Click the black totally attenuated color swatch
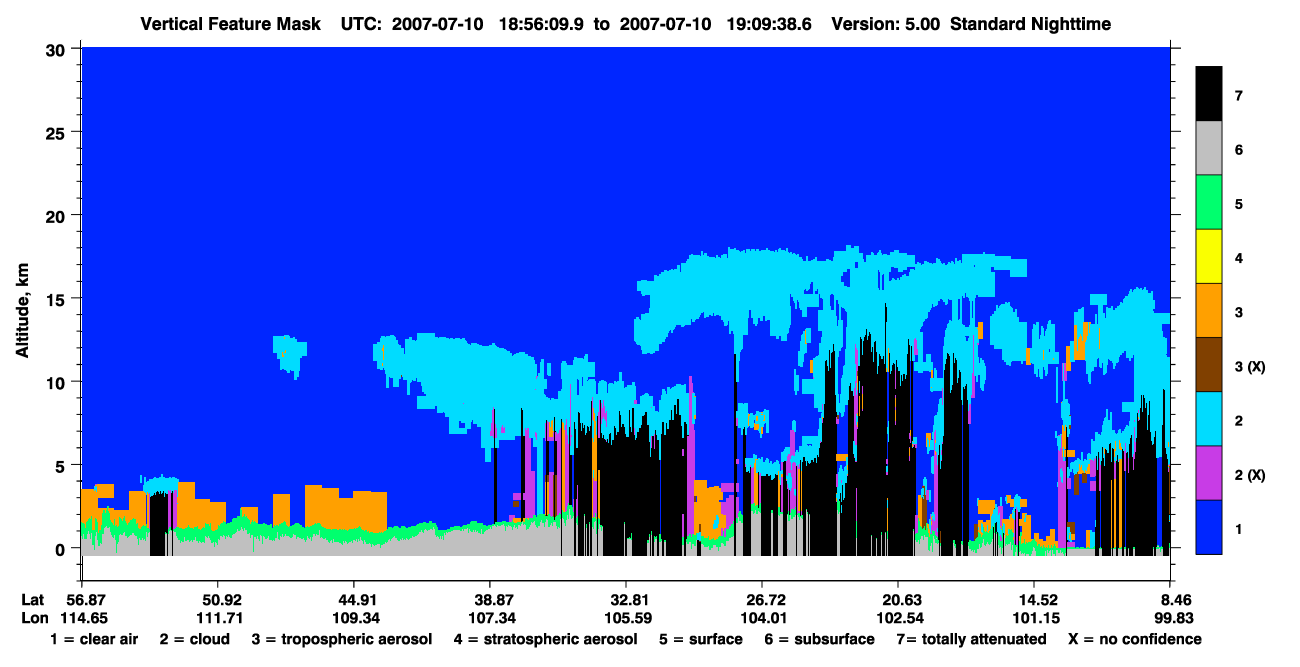 (1209, 94)
